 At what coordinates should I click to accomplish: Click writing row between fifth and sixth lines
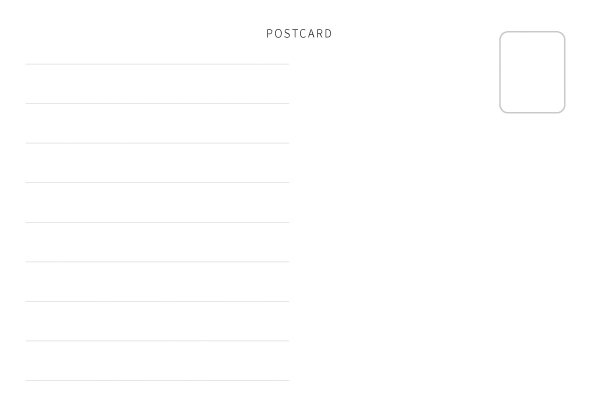[157, 242]
